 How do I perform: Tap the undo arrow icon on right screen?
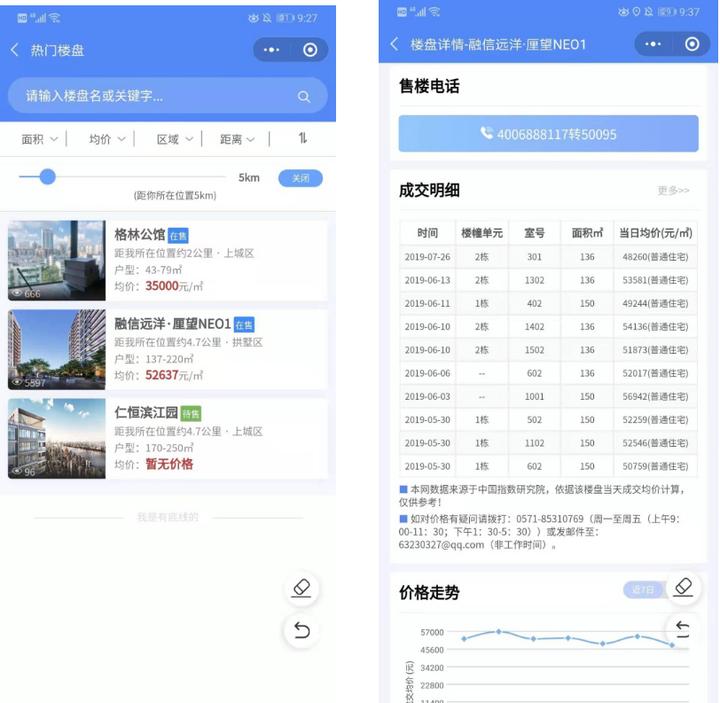click(x=682, y=629)
